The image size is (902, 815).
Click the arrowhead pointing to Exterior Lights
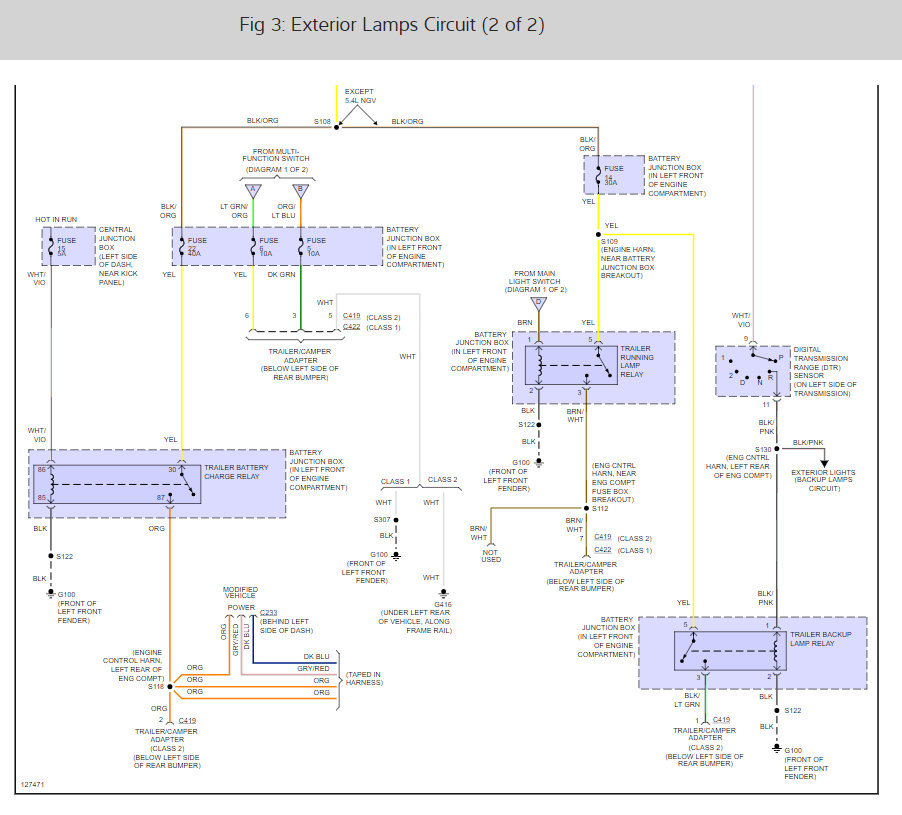[x=824, y=464]
